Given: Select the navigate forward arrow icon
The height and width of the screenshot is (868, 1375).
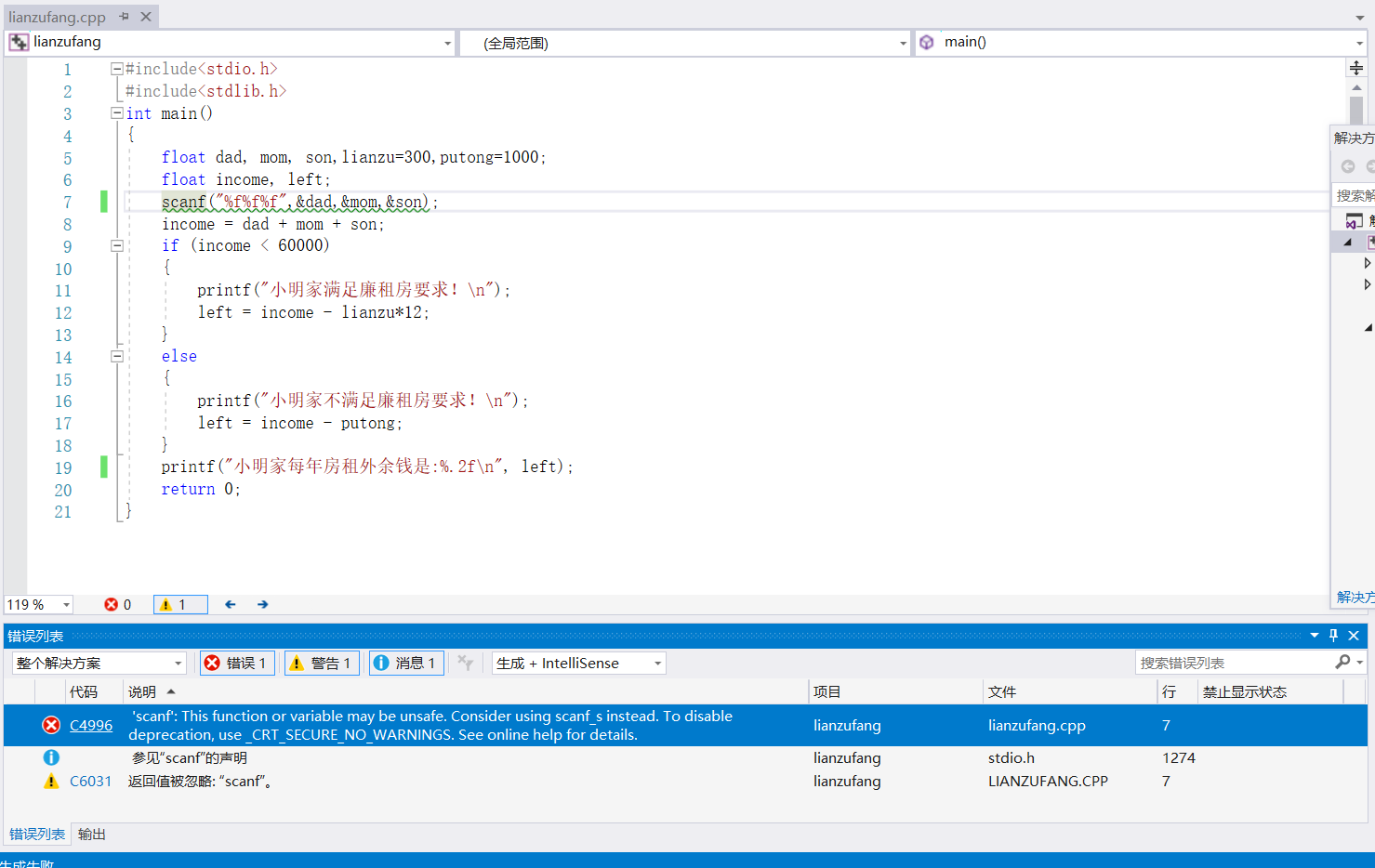Looking at the screenshot, I should pyautogui.click(x=261, y=604).
